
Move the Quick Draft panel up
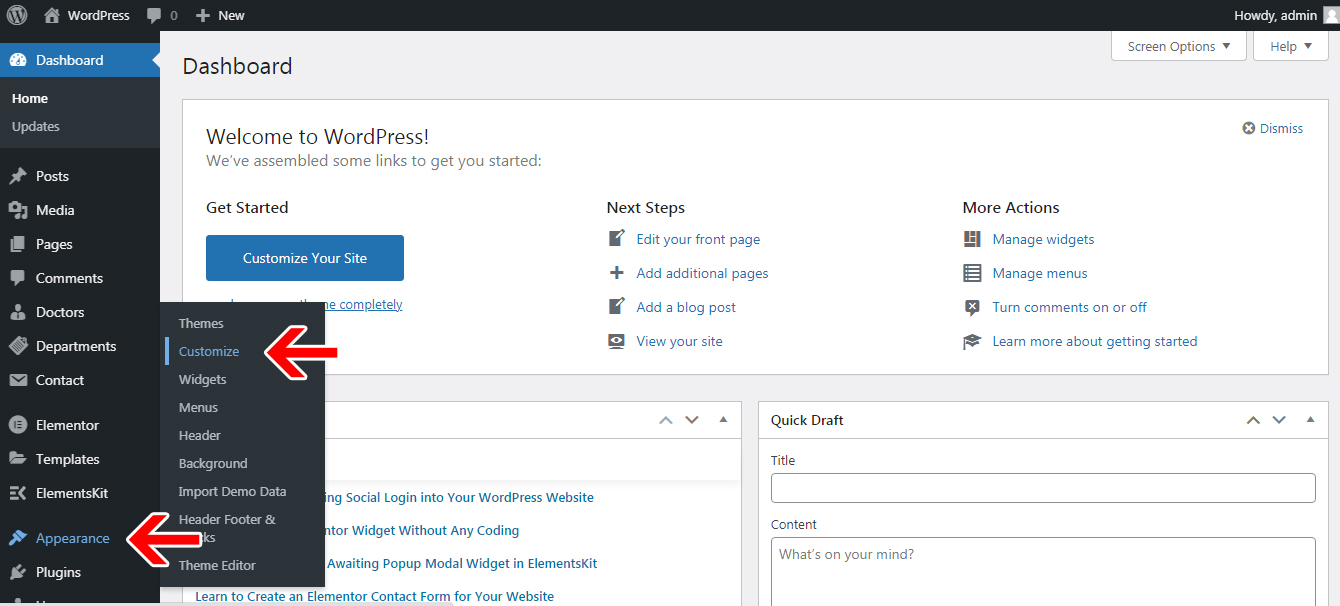1253,420
